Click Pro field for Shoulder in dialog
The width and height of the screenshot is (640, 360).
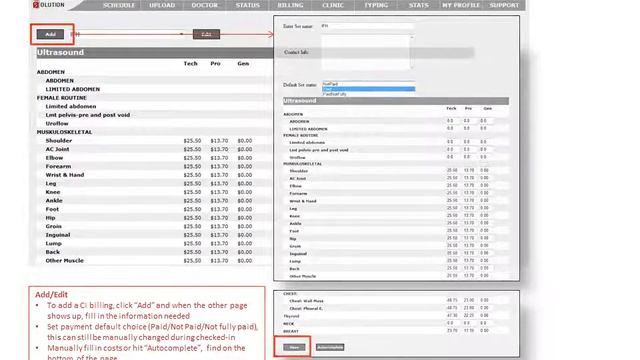click(469, 170)
